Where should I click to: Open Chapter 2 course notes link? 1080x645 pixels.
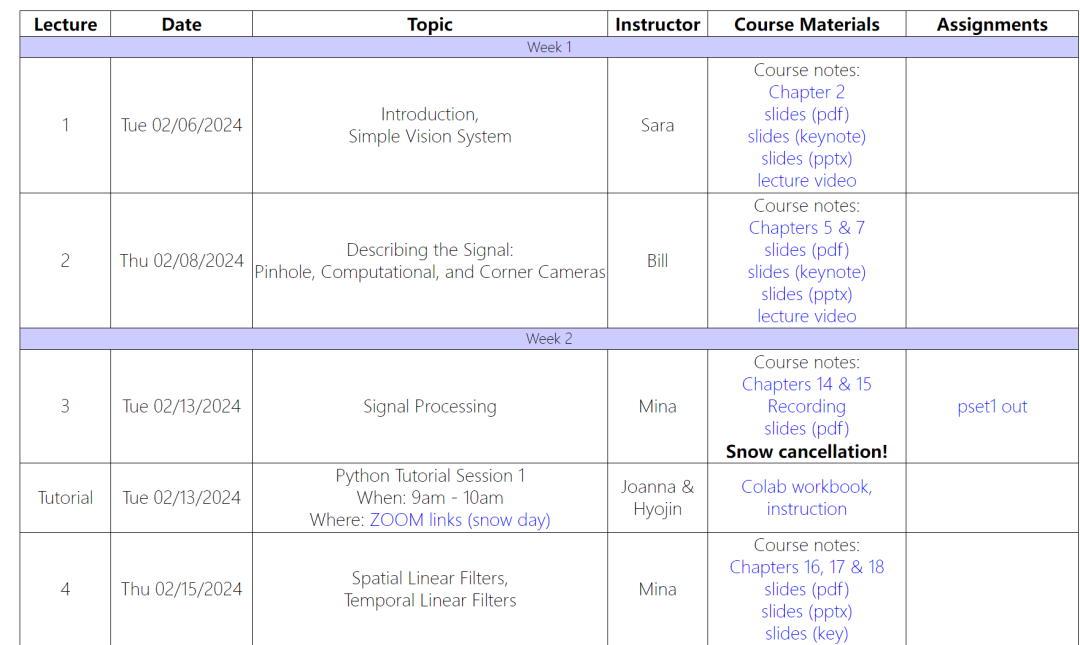(806, 92)
